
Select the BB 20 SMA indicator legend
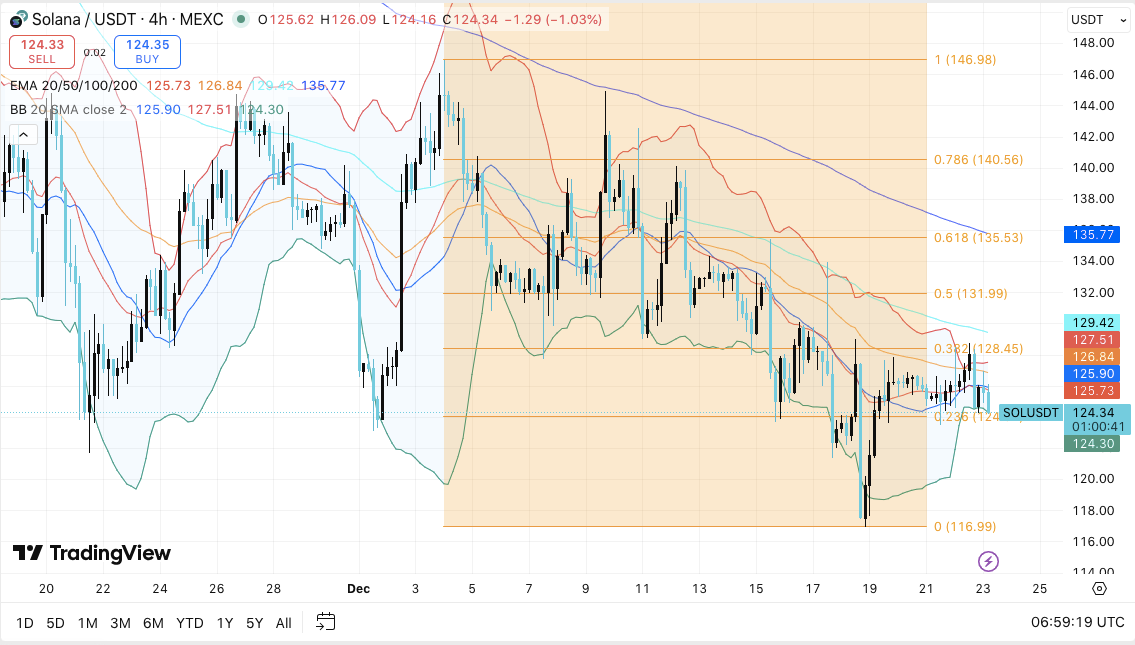click(x=68, y=109)
